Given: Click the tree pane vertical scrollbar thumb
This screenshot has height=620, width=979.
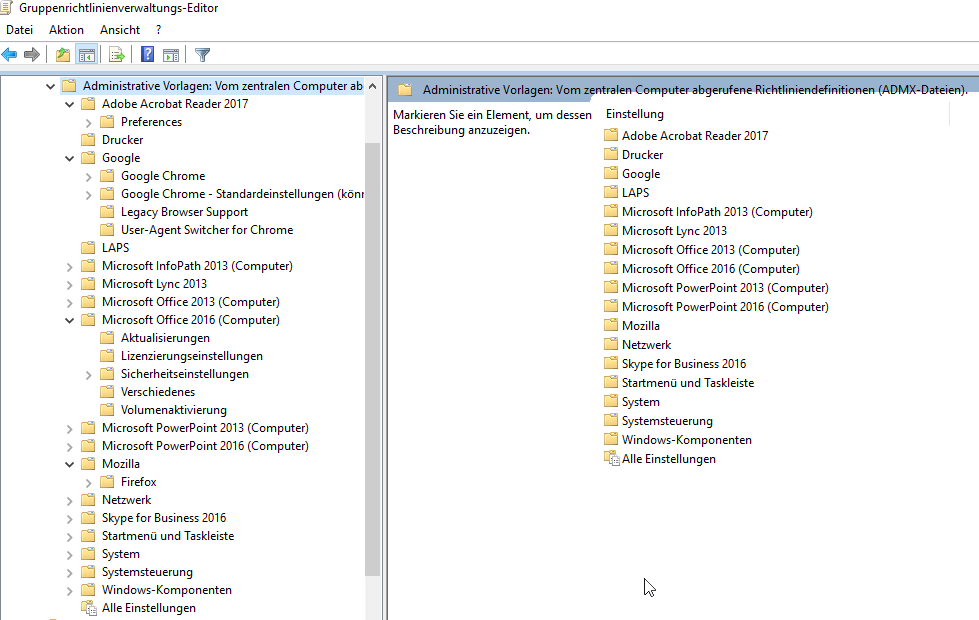Looking at the screenshot, I should pos(373,359).
